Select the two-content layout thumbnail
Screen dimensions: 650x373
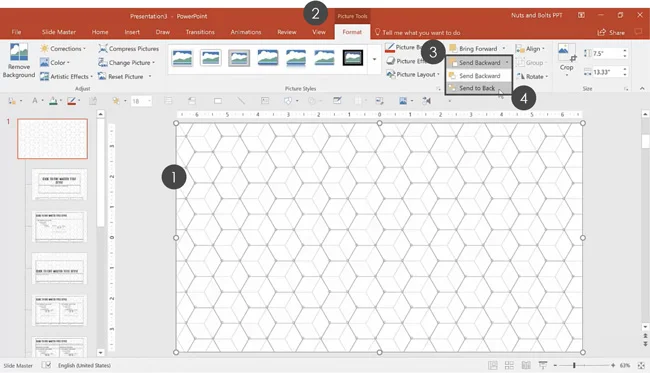(59, 310)
